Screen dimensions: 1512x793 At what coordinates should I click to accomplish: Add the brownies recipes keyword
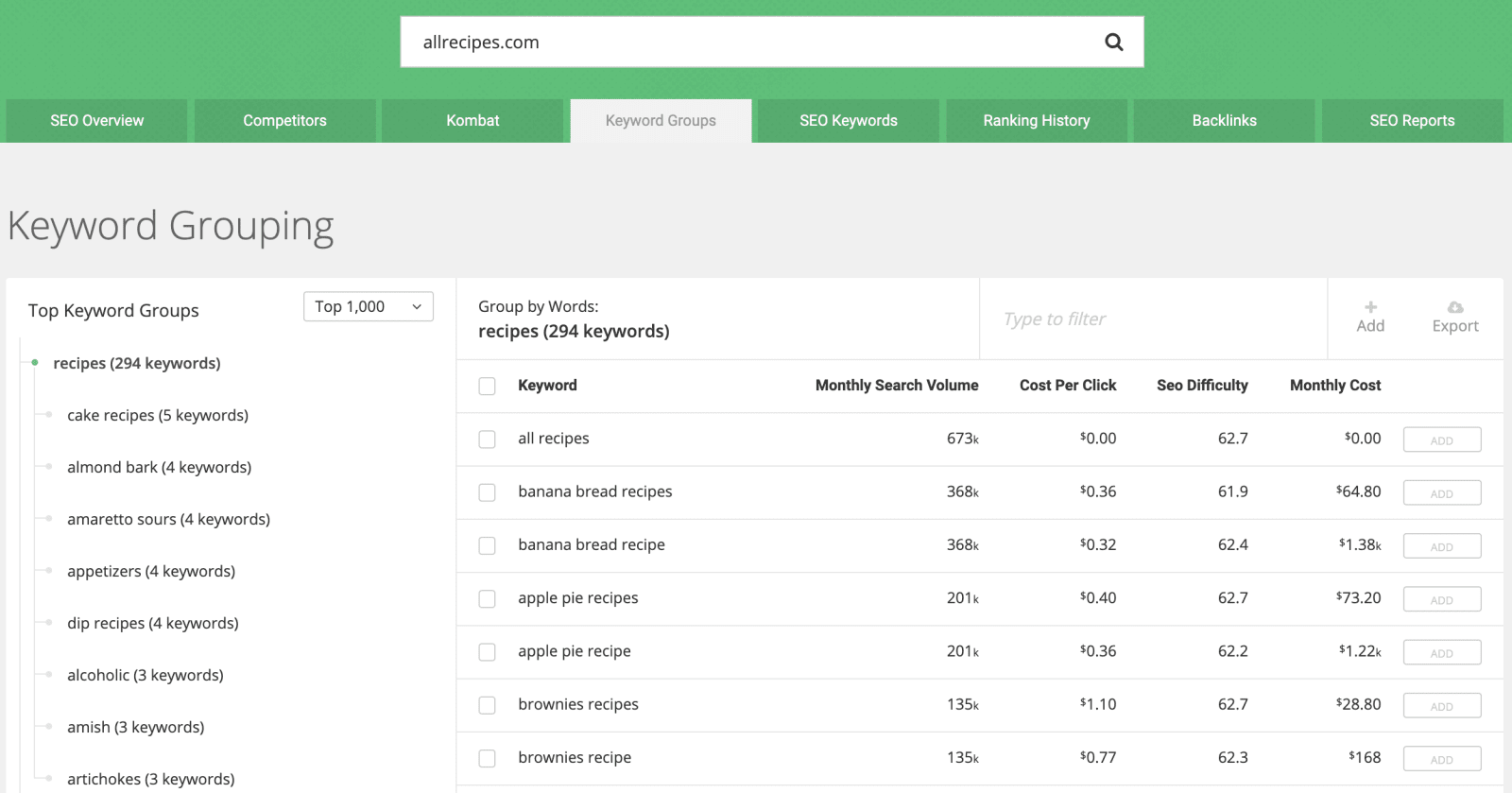(x=1442, y=705)
